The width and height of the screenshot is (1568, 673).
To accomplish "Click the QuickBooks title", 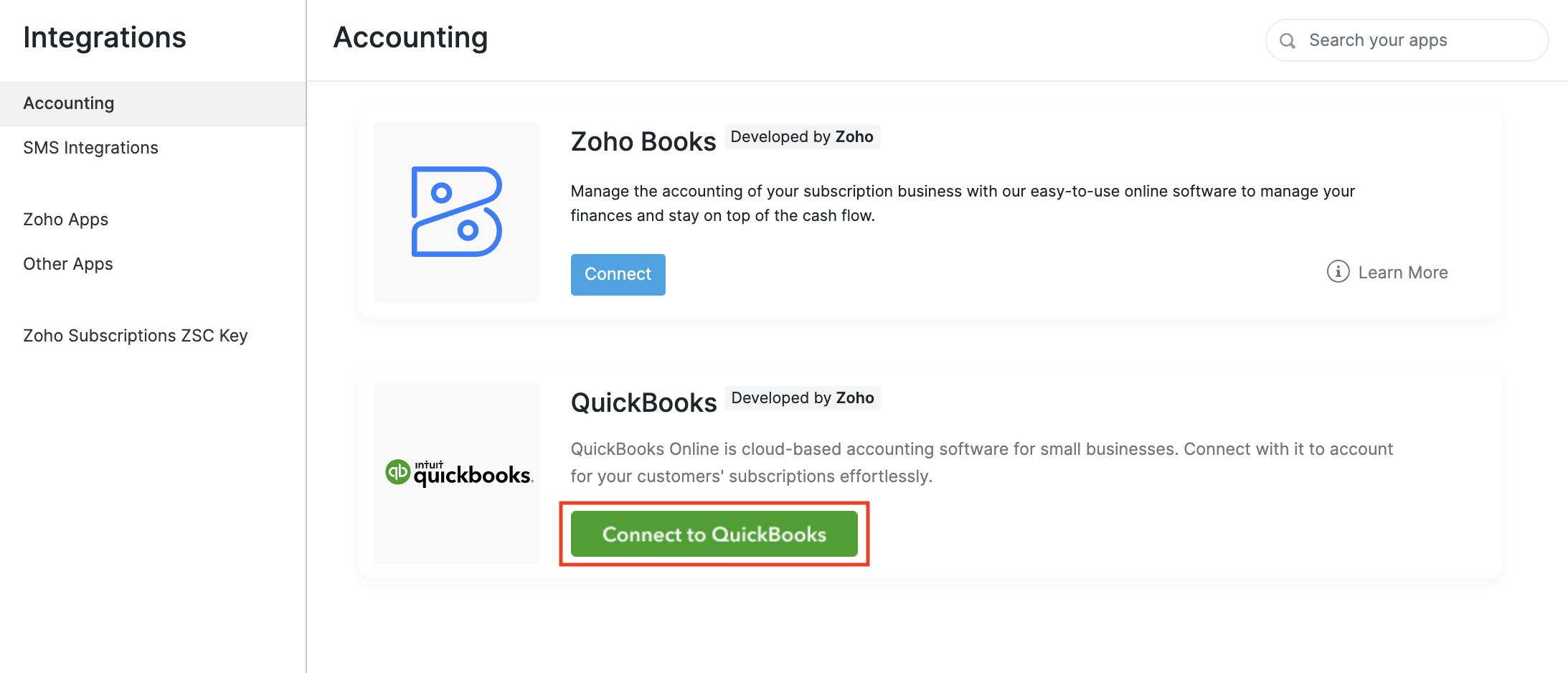I will coord(643,403).
